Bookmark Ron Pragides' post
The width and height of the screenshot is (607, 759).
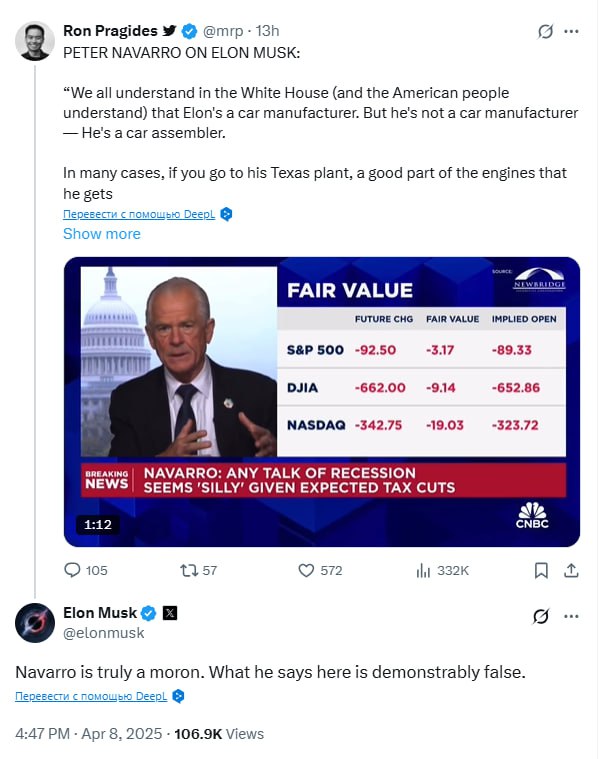tap(541, 570)
